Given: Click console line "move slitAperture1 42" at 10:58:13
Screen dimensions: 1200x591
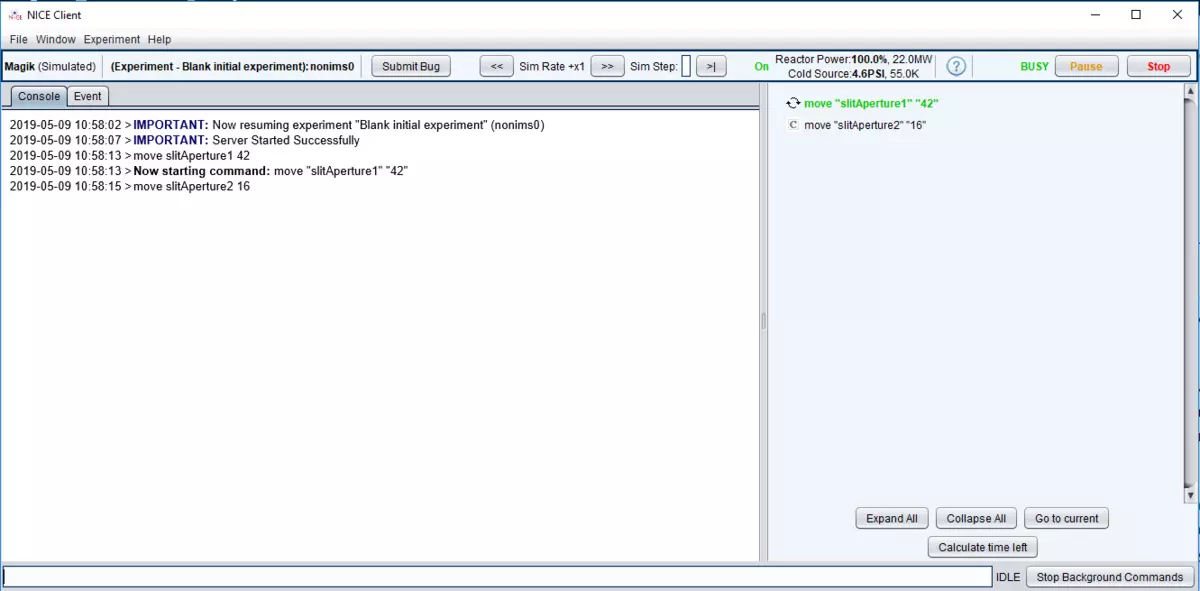Looking at the screenshot, I should (x=130, y=156).
